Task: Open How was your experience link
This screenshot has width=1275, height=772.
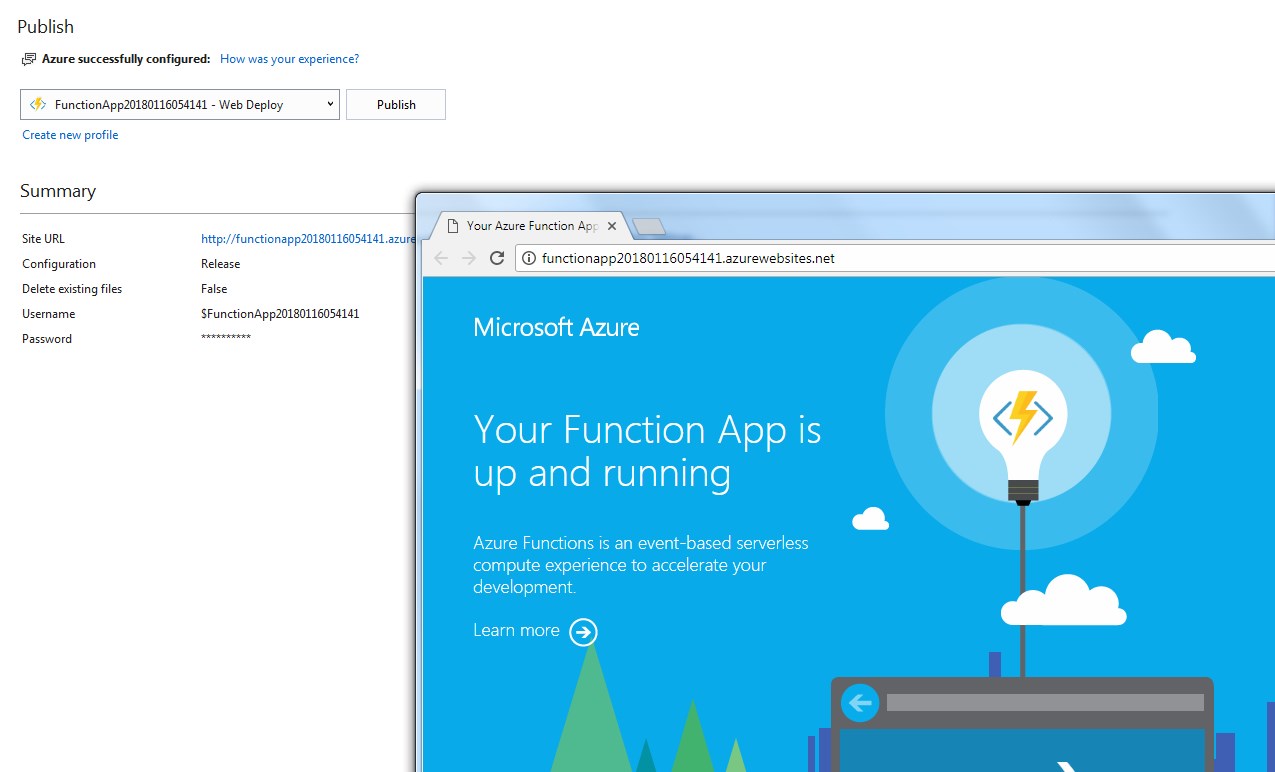Action: [x=289, y=59]
